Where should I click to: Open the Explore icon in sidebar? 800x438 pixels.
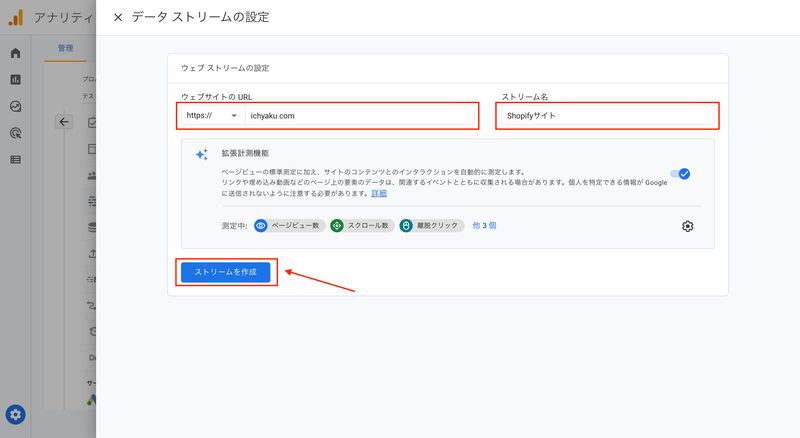point(15,106)
